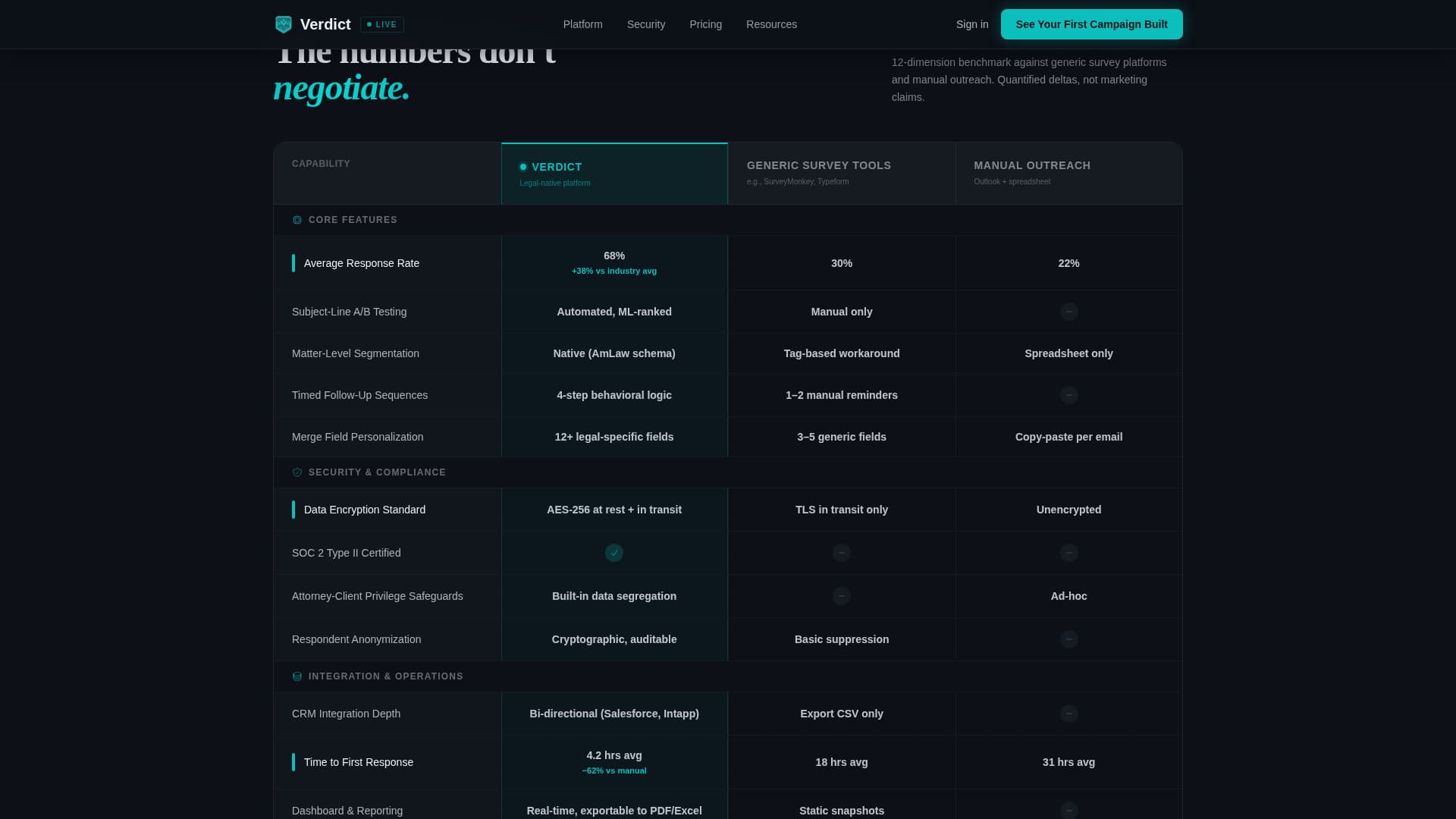This screenshot has height=819, width=1456.
Task: Click the Data Encryption Standard label
Action: pyautogui.click(x=365, y=510)
